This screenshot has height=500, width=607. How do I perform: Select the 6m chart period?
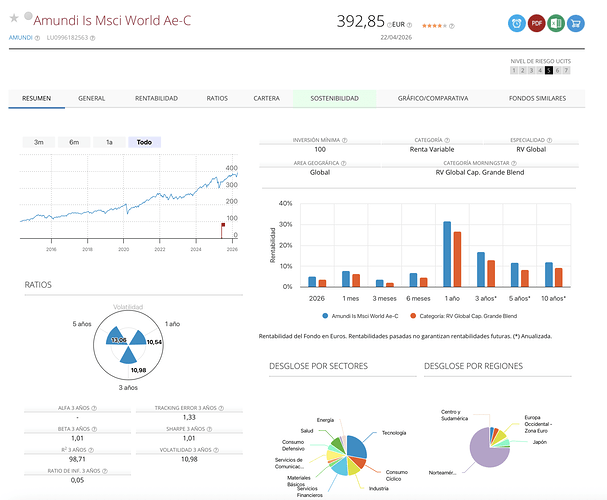click(74, 142)
